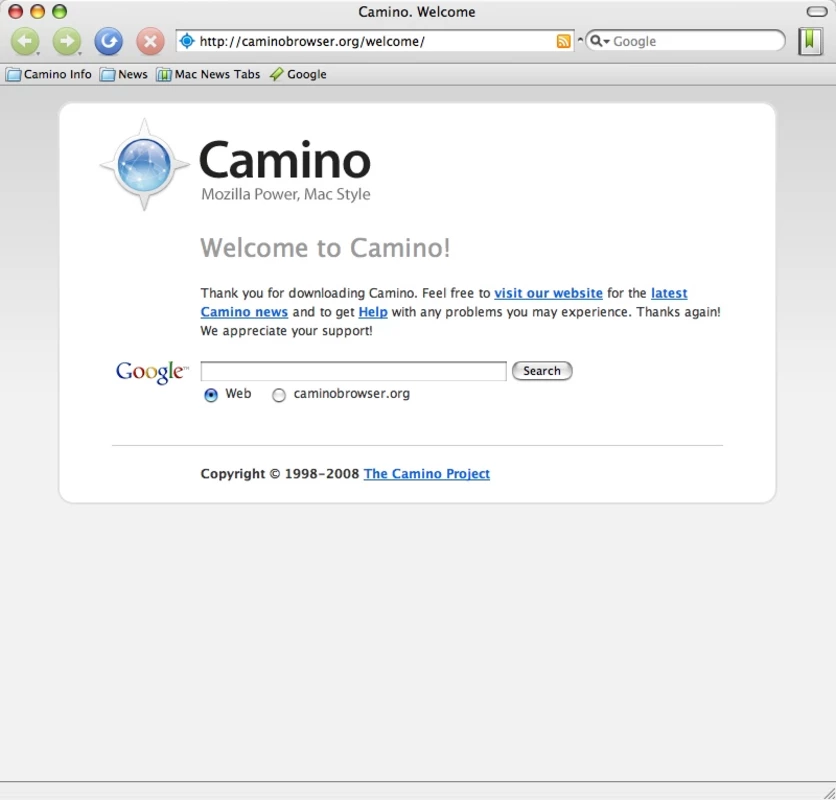Toggle toolbar with the pill button
The width and height of the screenshot is (836, 800).
(816, 12)
